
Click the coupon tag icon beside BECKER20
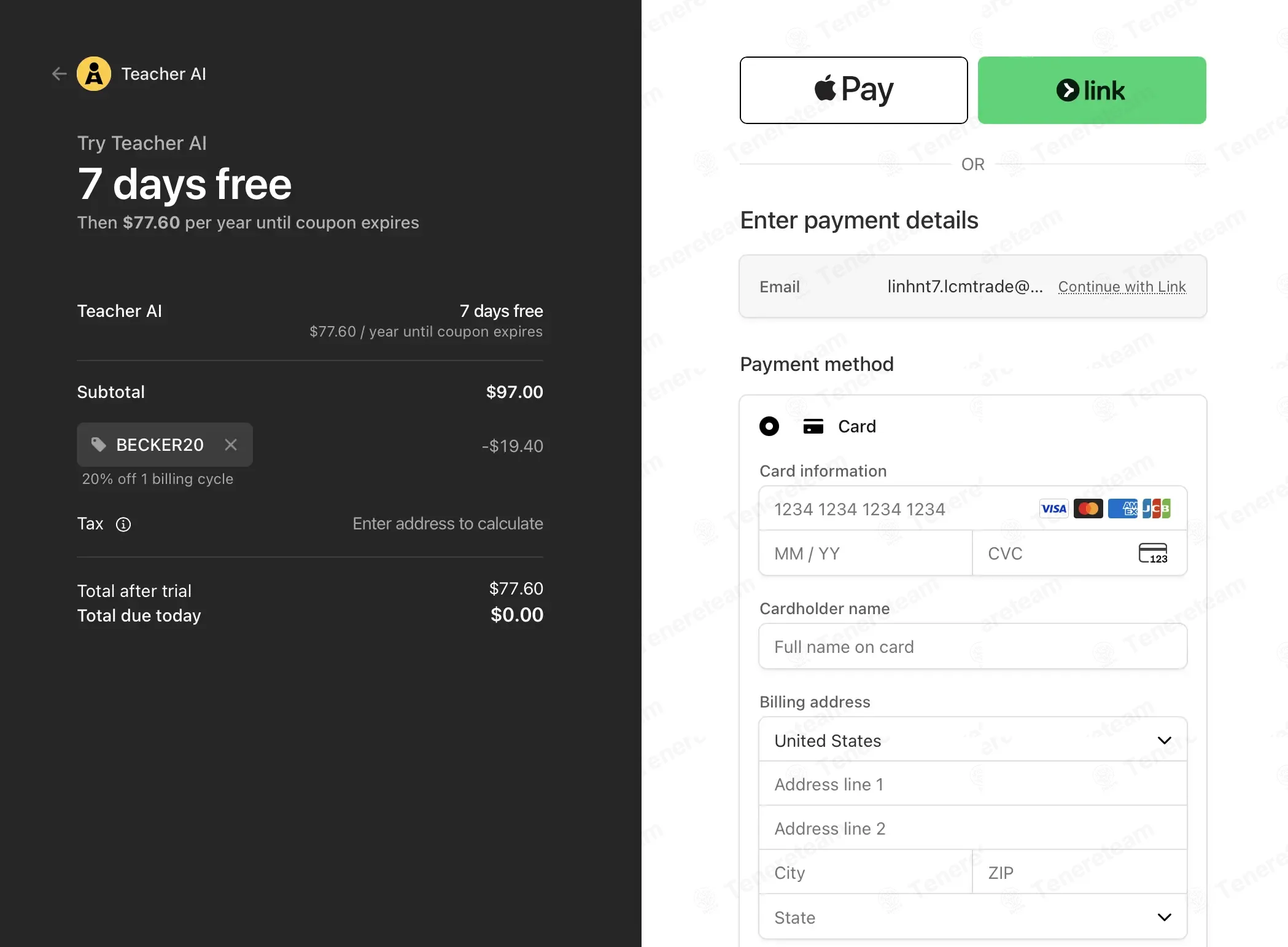99,444
